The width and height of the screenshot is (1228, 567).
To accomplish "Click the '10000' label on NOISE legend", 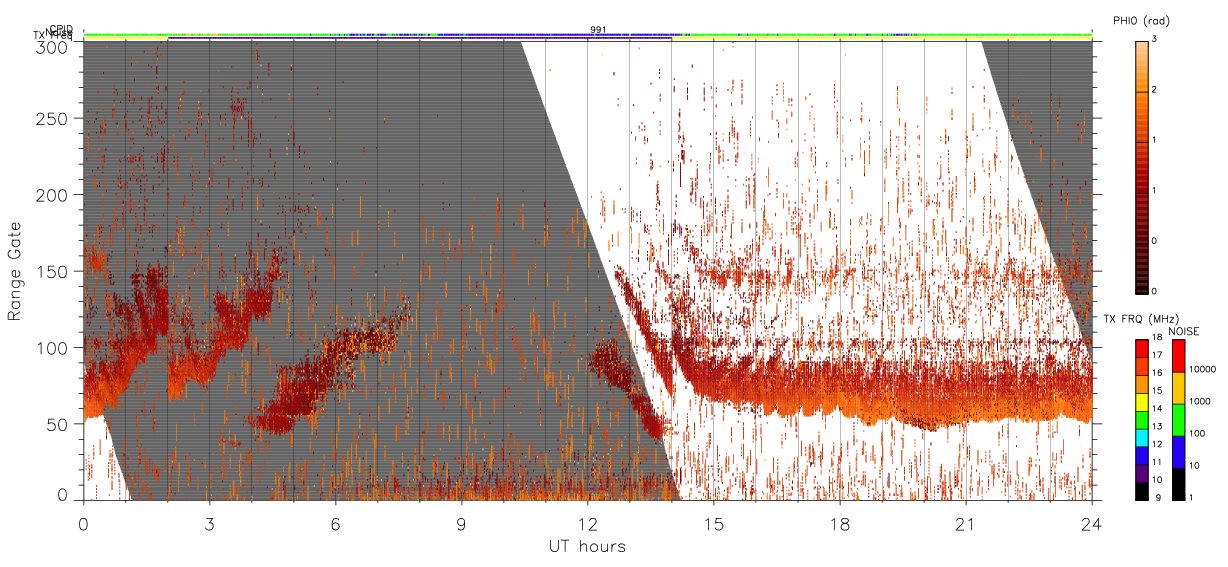I will [x=1204, y=369].
